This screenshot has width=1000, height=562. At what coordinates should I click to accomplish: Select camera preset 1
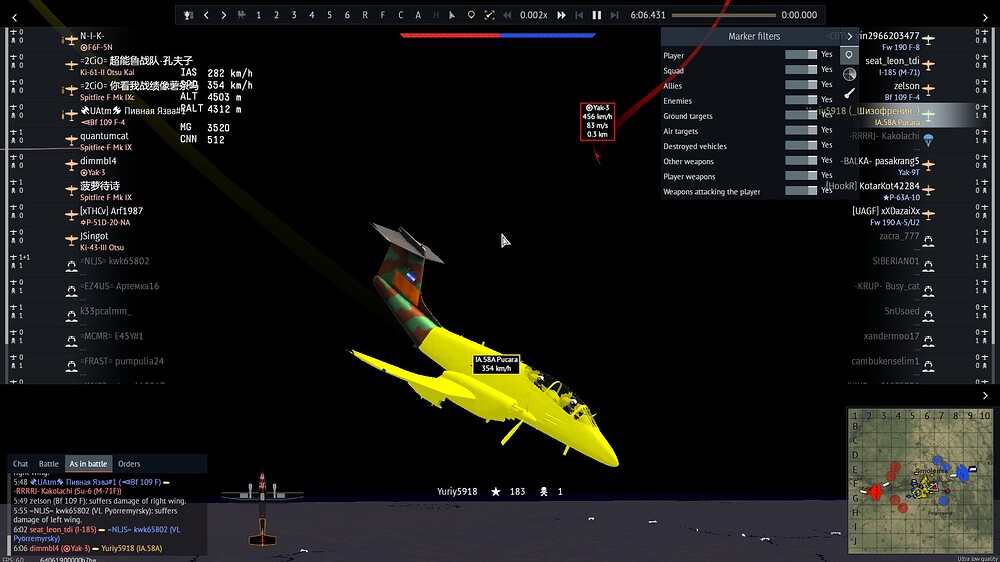tap(258, 15)
